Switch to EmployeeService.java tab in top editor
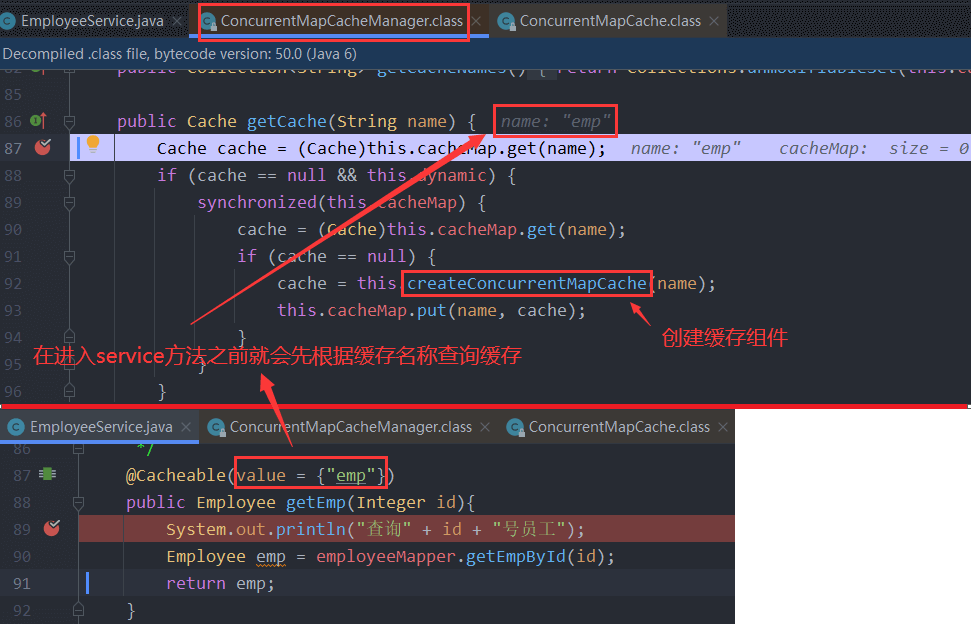 point(92,21)
